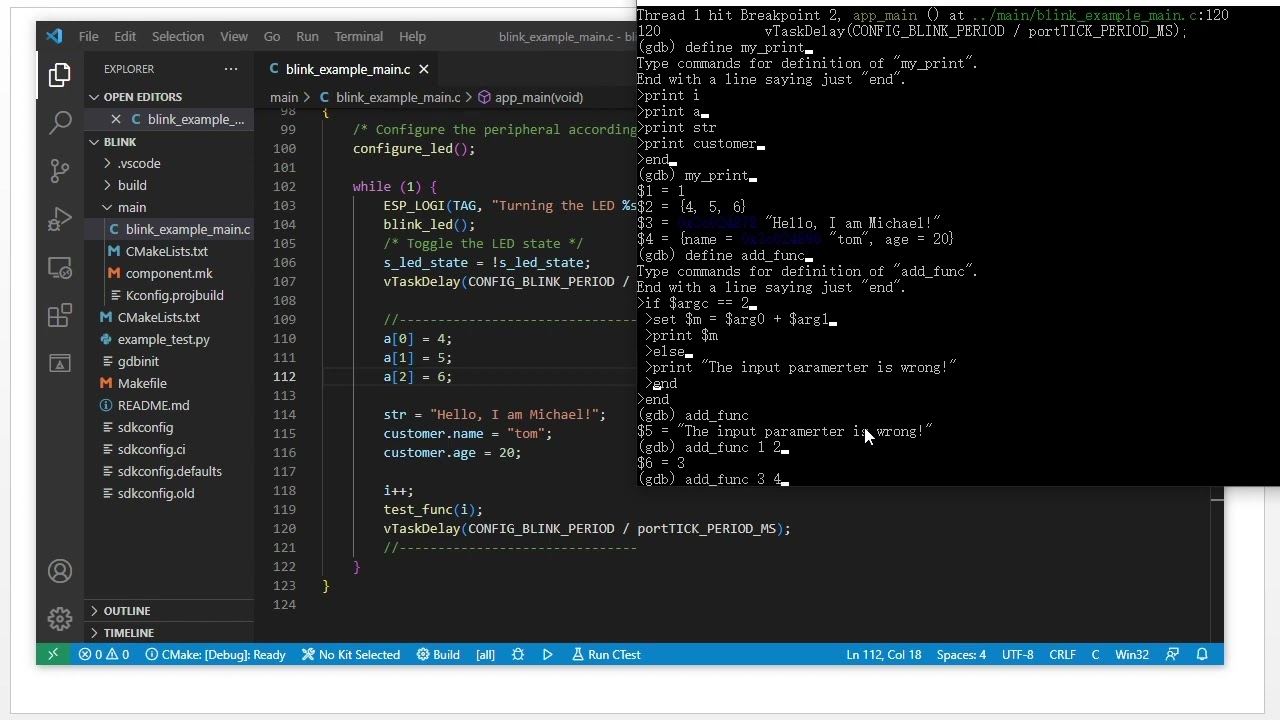This screenshot has width=1280, height=720.
Task: Open the View menu
Action: [x=234, y=36]
